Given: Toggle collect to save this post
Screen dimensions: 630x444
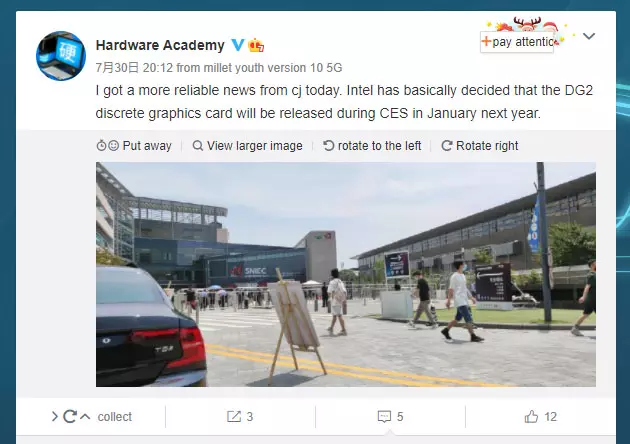Looking at the screenshot, I should pyautogui.click(x=115, y=417).
